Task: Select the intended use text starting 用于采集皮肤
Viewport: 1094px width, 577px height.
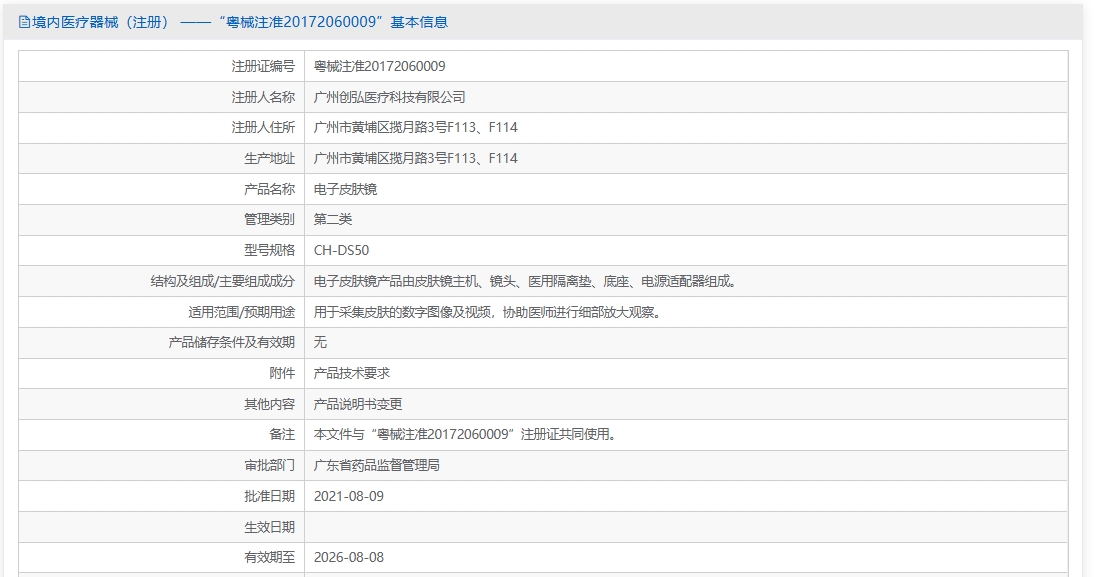Action: (488, 312)
